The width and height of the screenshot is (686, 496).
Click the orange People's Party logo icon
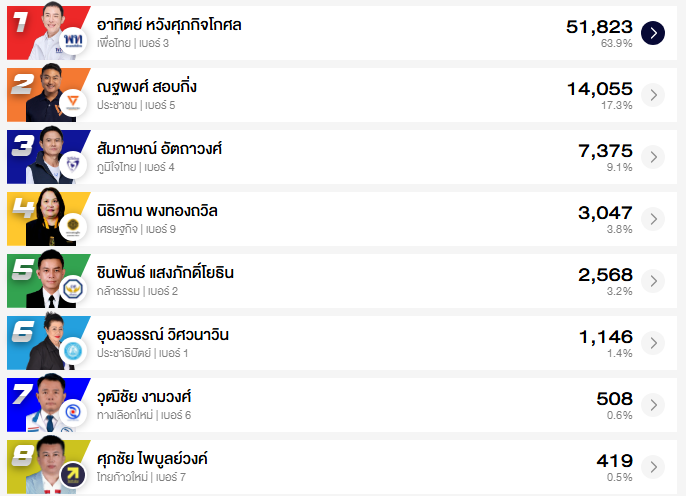(73, 103)
